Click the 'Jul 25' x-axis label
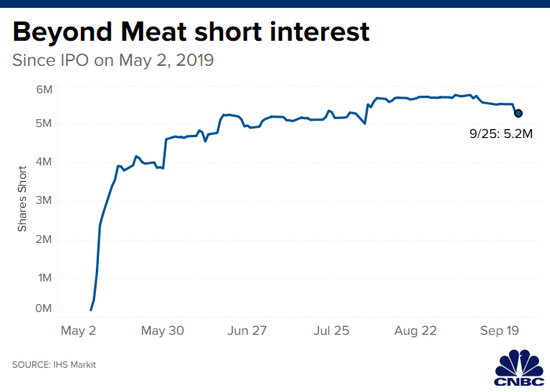This screenshot has width=550, height=392. pyautogui.click(x=331, y=330)
